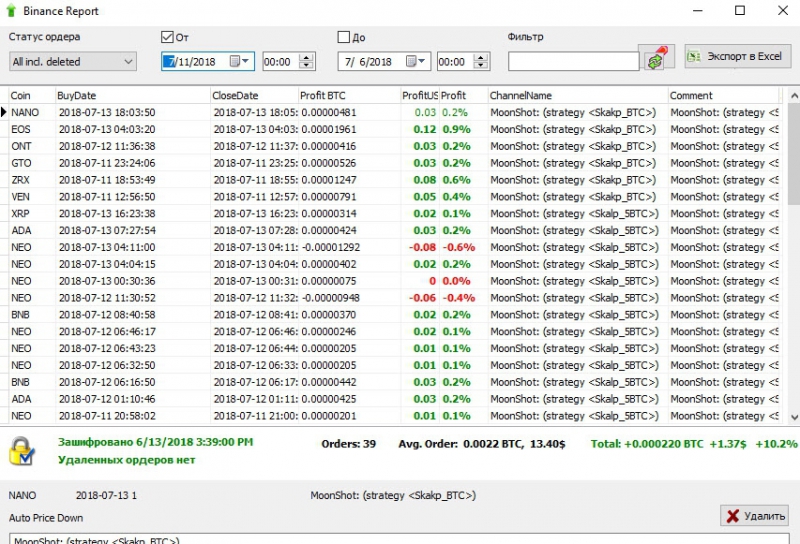Click the Binance Report green arrow icon
800x544 pixels.
11,11
